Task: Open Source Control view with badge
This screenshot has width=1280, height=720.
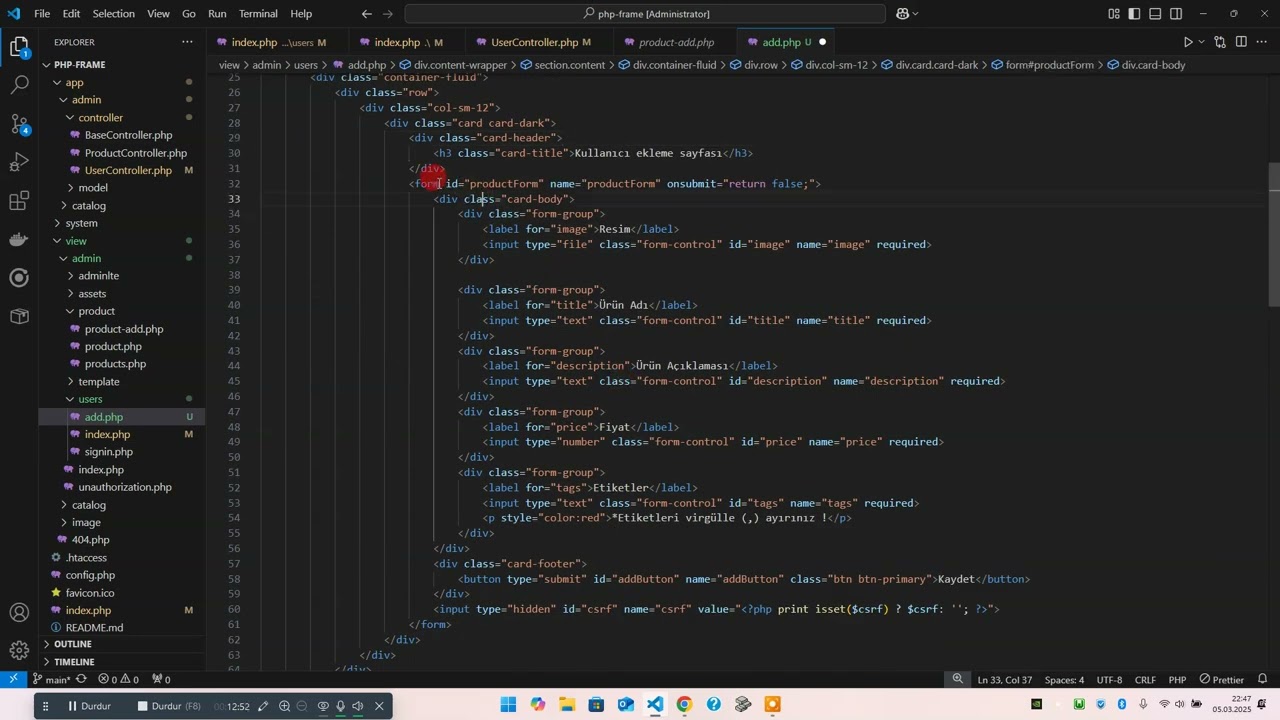Action: click(19, 124)
